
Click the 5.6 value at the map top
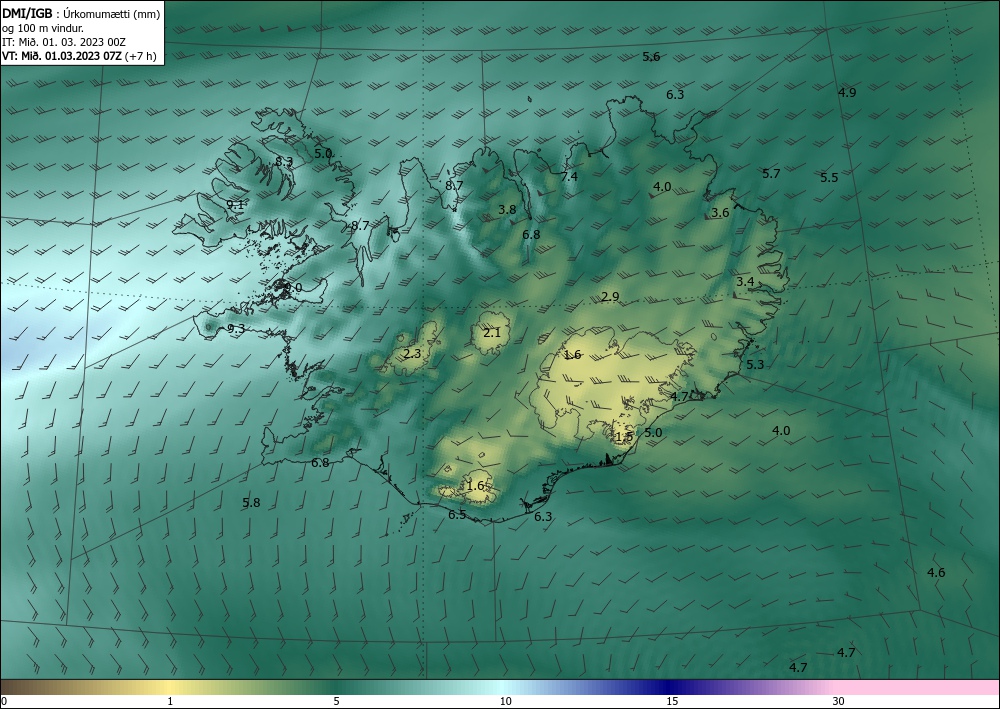651,57
